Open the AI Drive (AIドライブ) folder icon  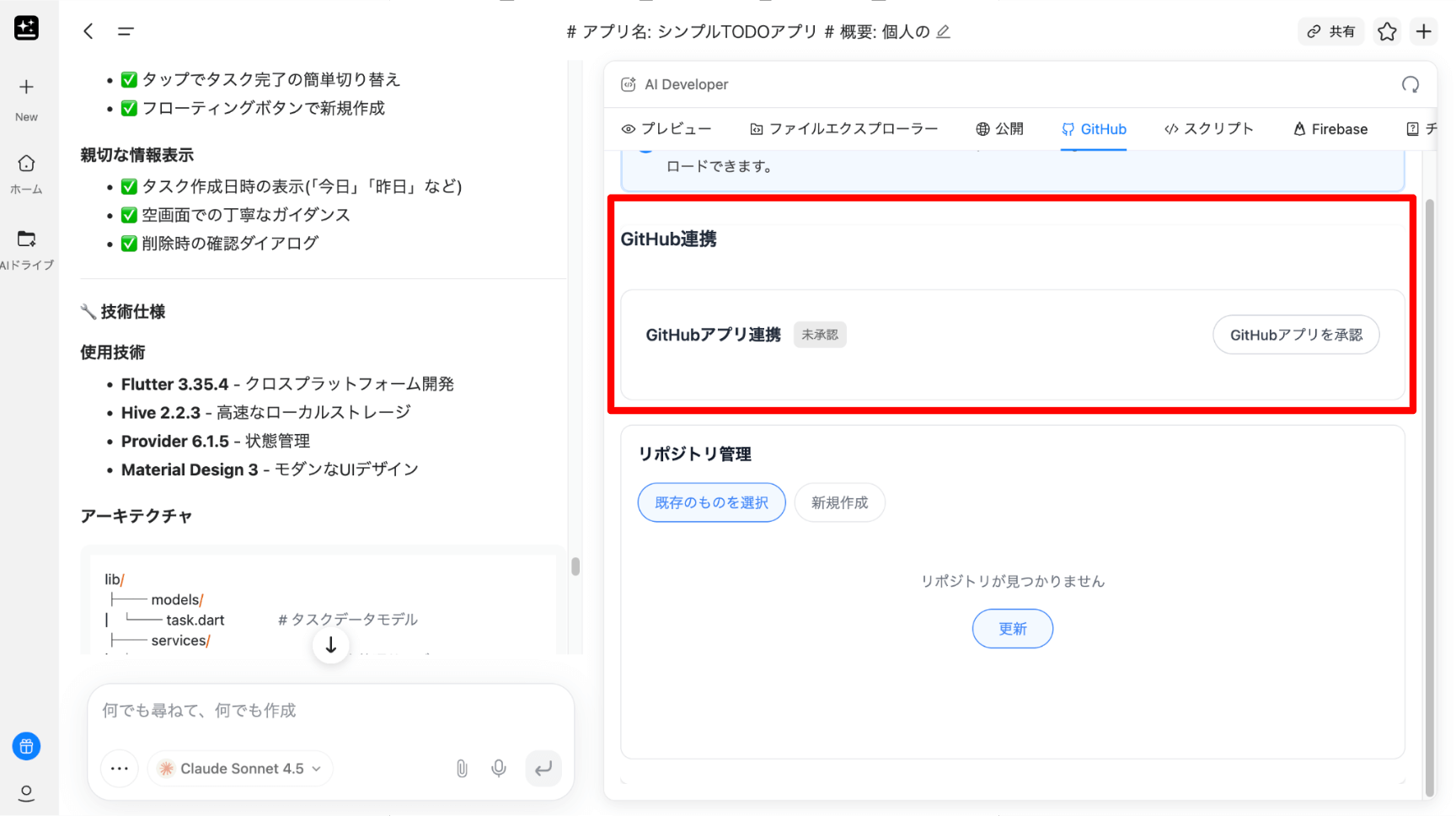(26, 239)
